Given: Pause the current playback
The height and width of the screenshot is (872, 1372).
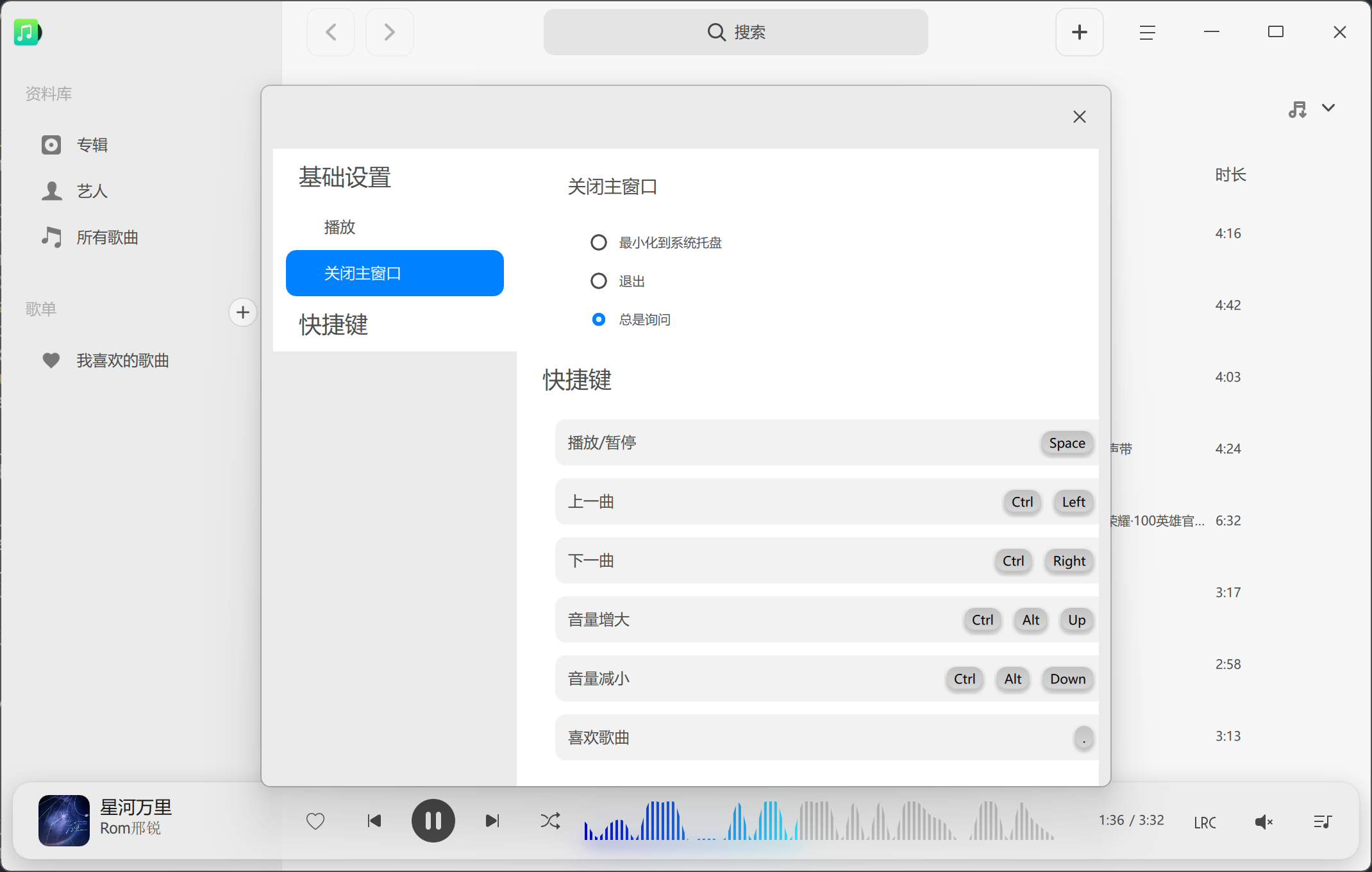Looking at the screenshot, I should pyautogui.click(x=433, y=821).
